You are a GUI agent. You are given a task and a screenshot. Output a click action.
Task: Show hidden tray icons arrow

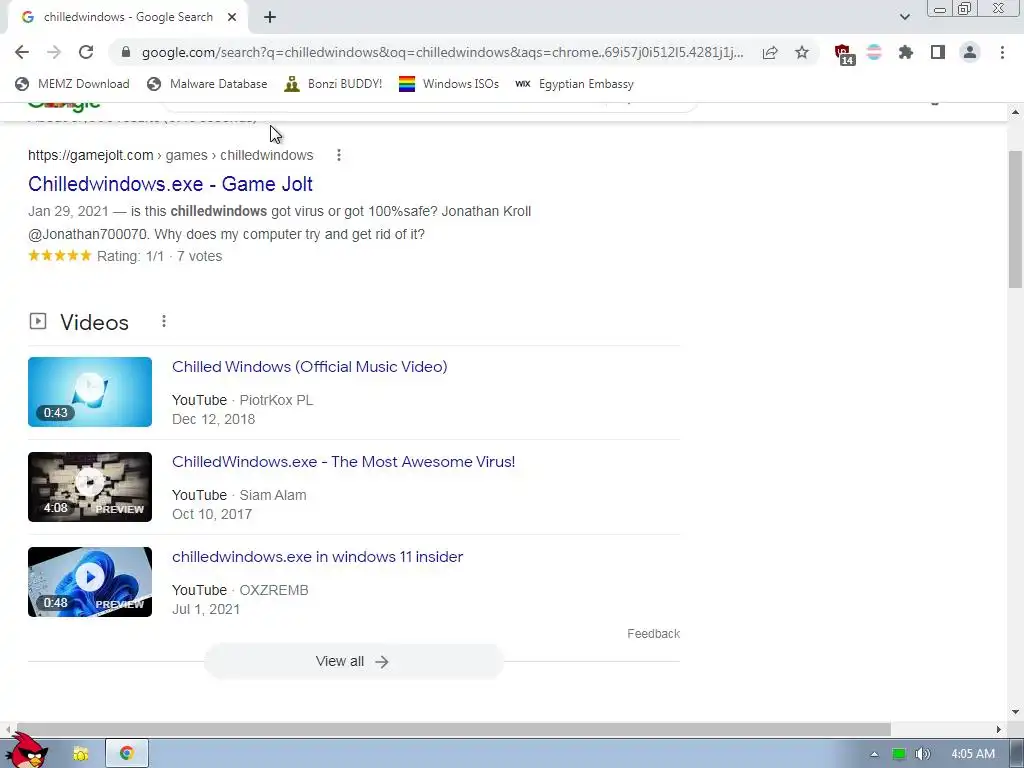tap(874, 754)
